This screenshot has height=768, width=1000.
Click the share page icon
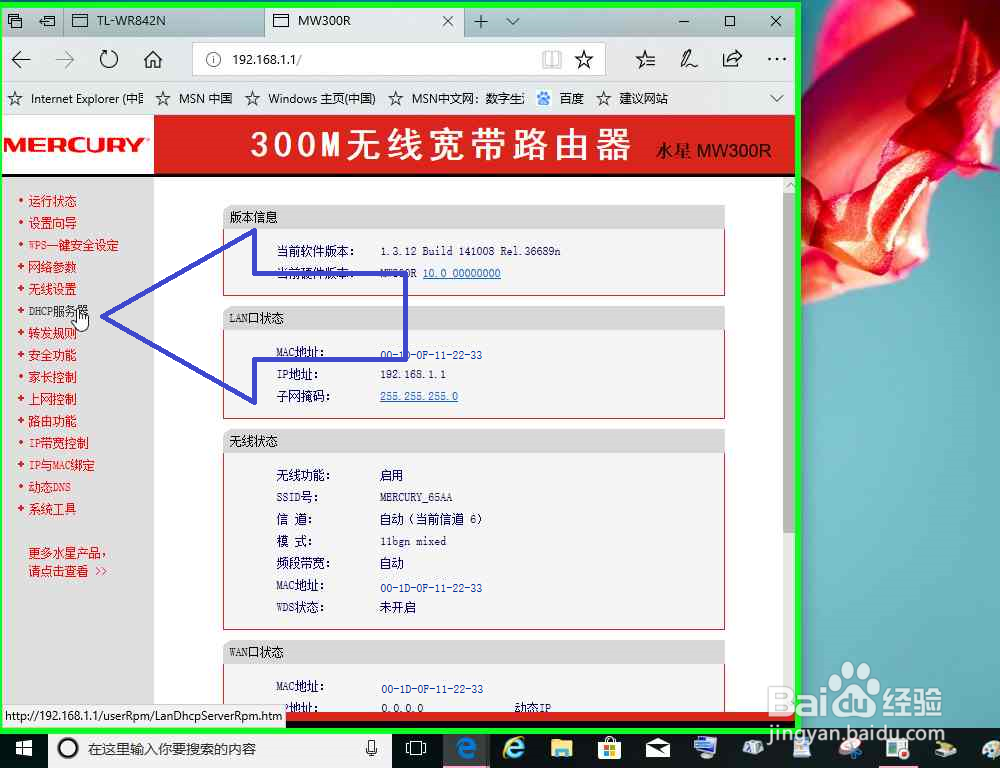(x=732, y=59)
